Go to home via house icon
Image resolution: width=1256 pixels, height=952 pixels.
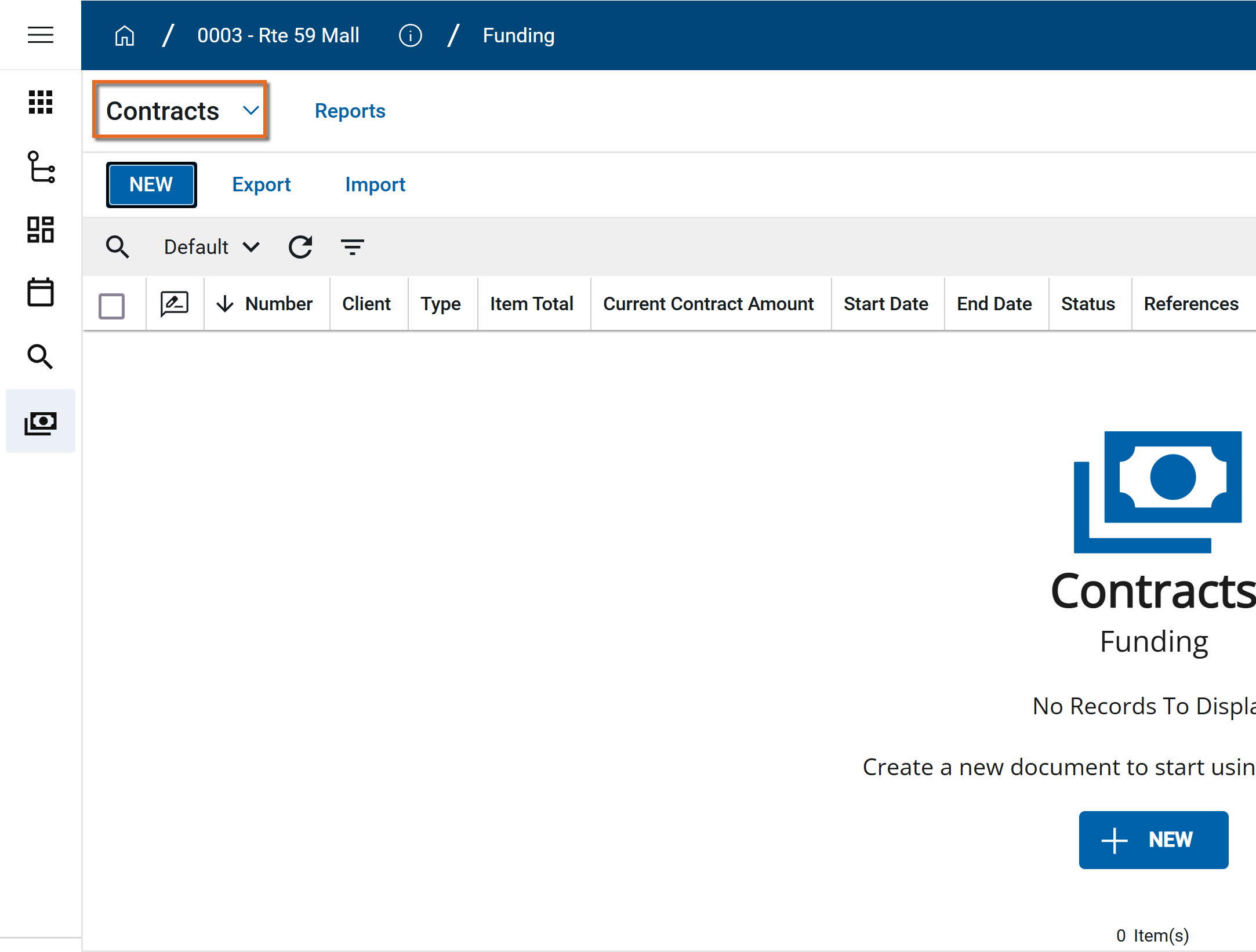(125, 36)
